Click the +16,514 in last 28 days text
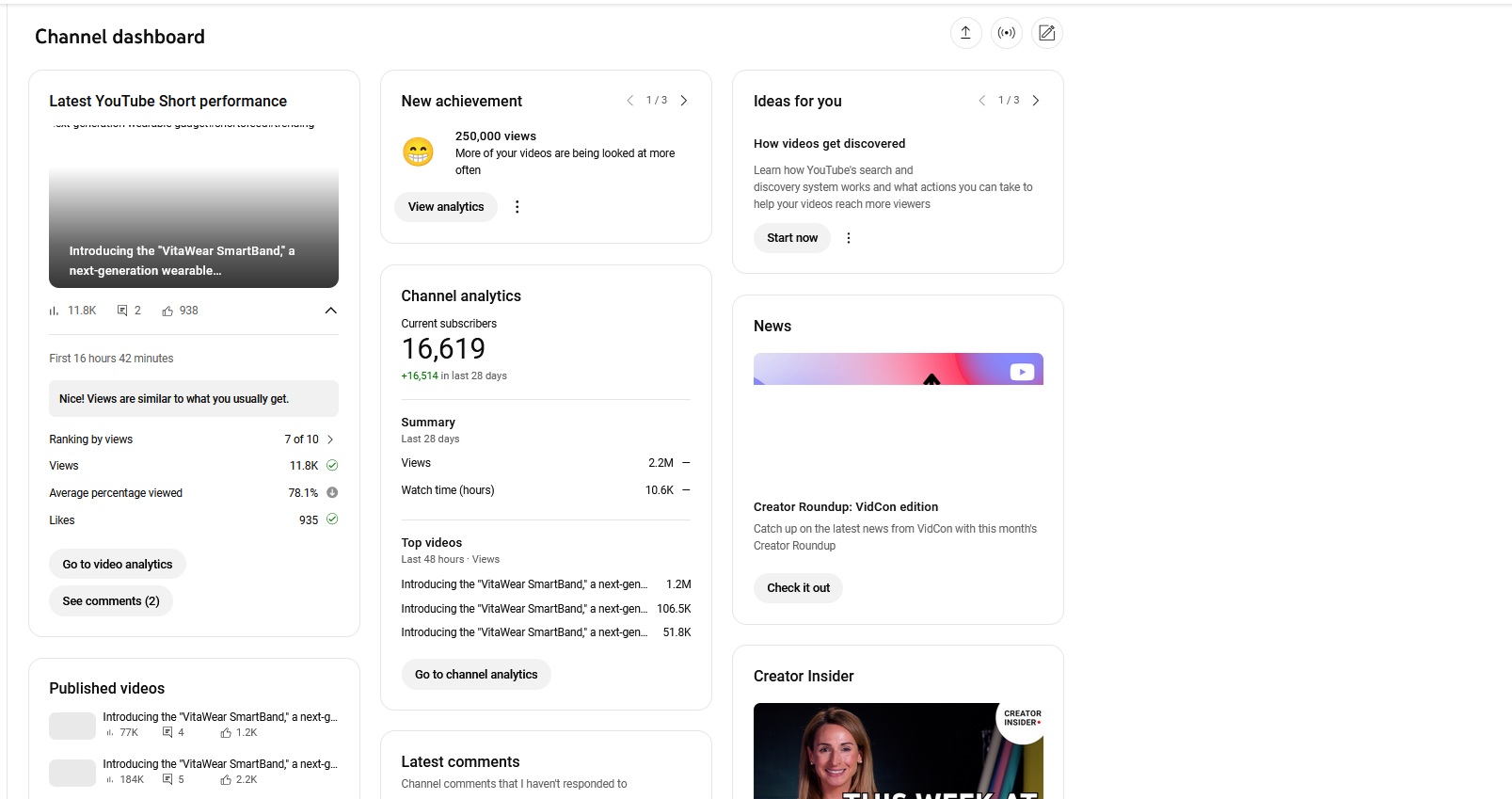The height and width of the screenshot is (799, 1512). [454, 376]
